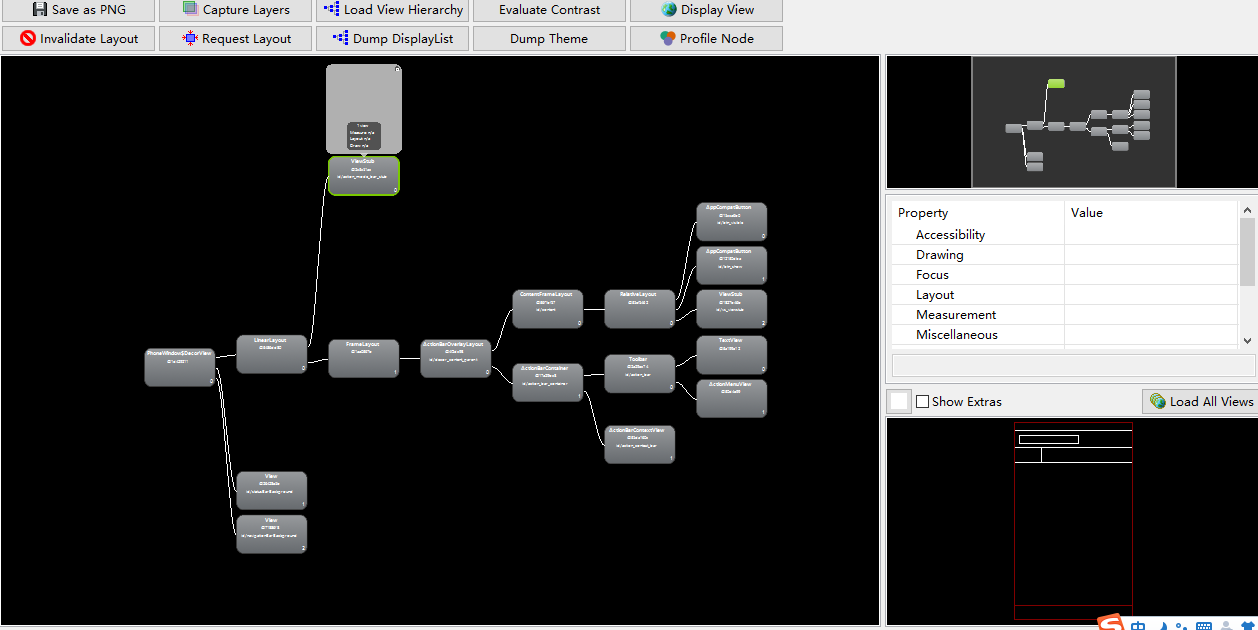This screenshot has width=1258, height=630.
Task: Select the ContentFrameLayout node
Action: tap(547, 309)
